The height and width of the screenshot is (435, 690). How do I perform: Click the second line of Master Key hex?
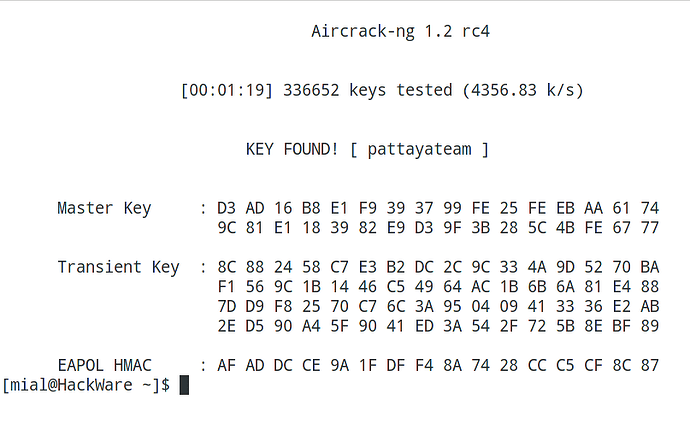pyautogui.click(x=438, y=227)
